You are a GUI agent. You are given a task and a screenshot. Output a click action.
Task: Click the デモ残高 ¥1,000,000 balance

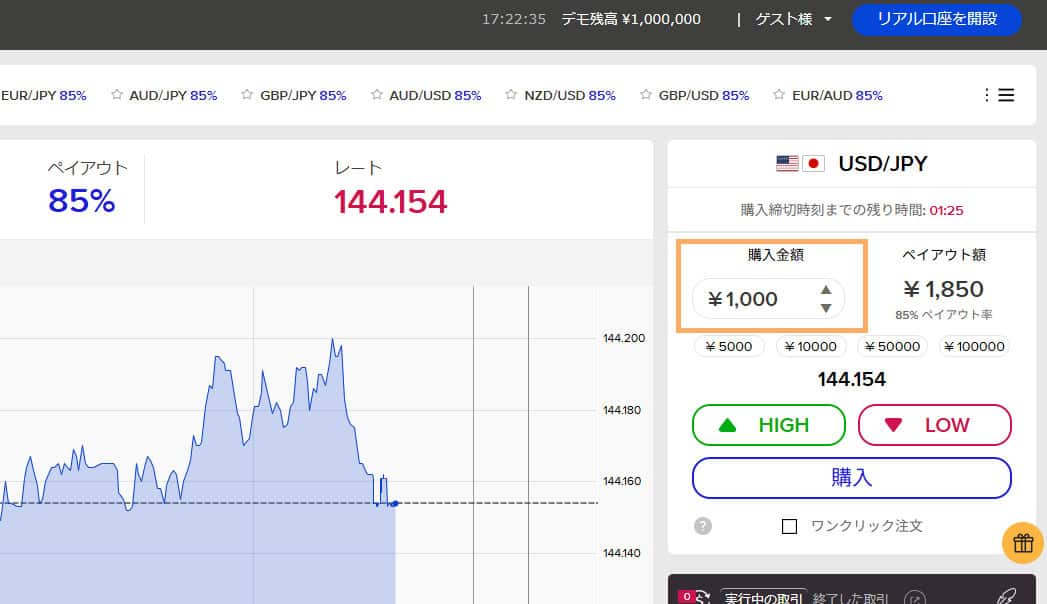point(631,19)
